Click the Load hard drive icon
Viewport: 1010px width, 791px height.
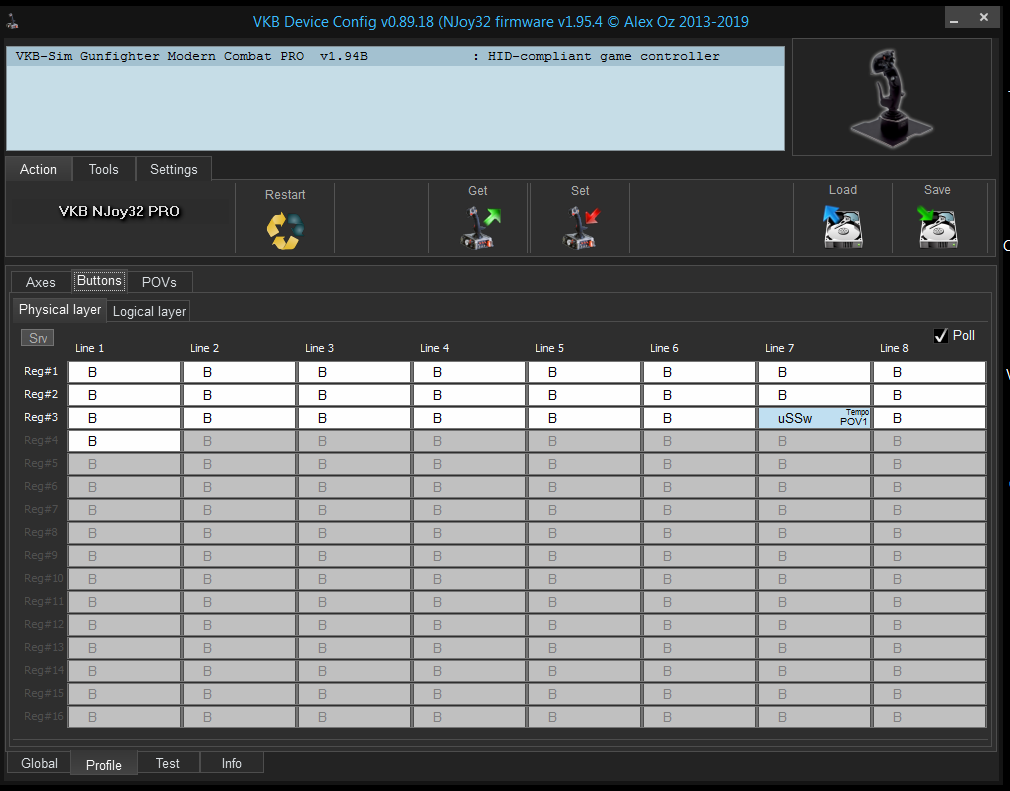click(843, 227)
